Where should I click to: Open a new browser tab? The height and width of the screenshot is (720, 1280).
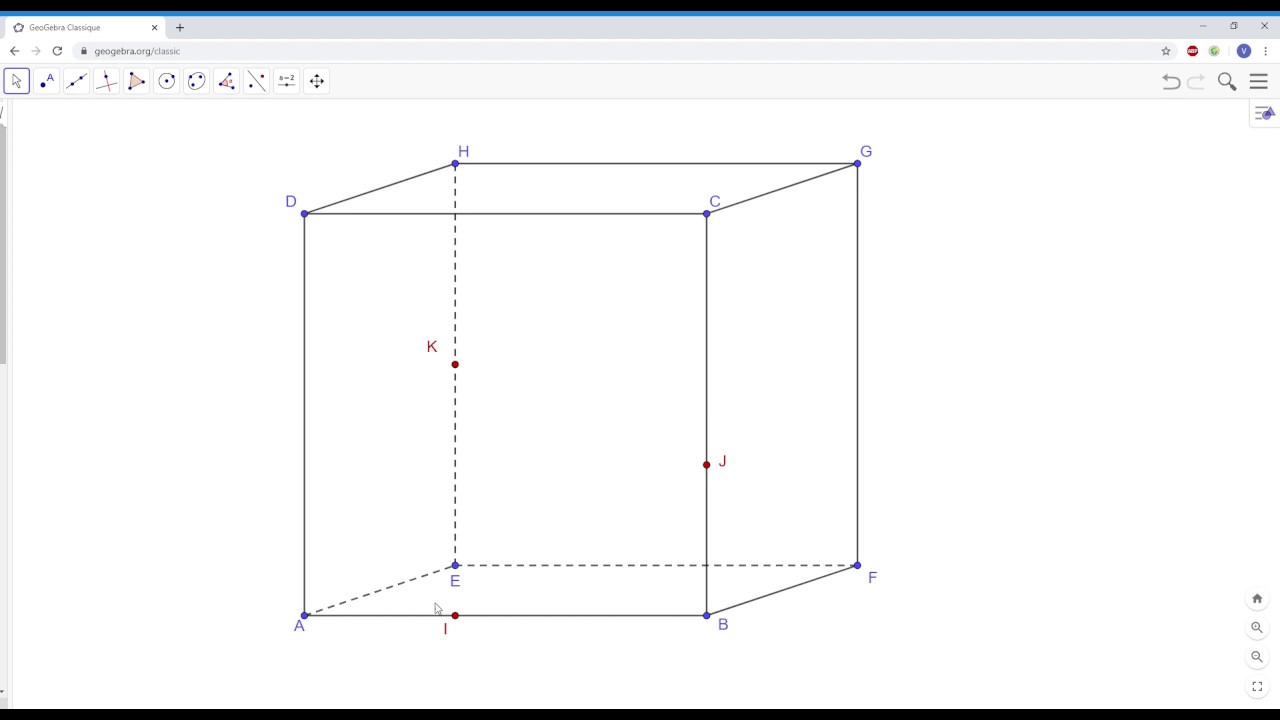pos(180,28)
